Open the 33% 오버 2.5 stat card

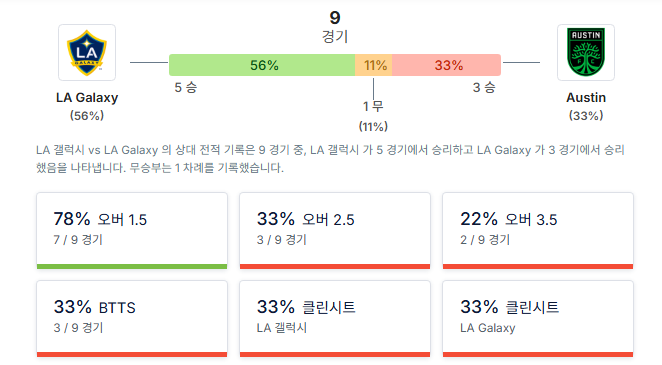(x=335, y=231)
